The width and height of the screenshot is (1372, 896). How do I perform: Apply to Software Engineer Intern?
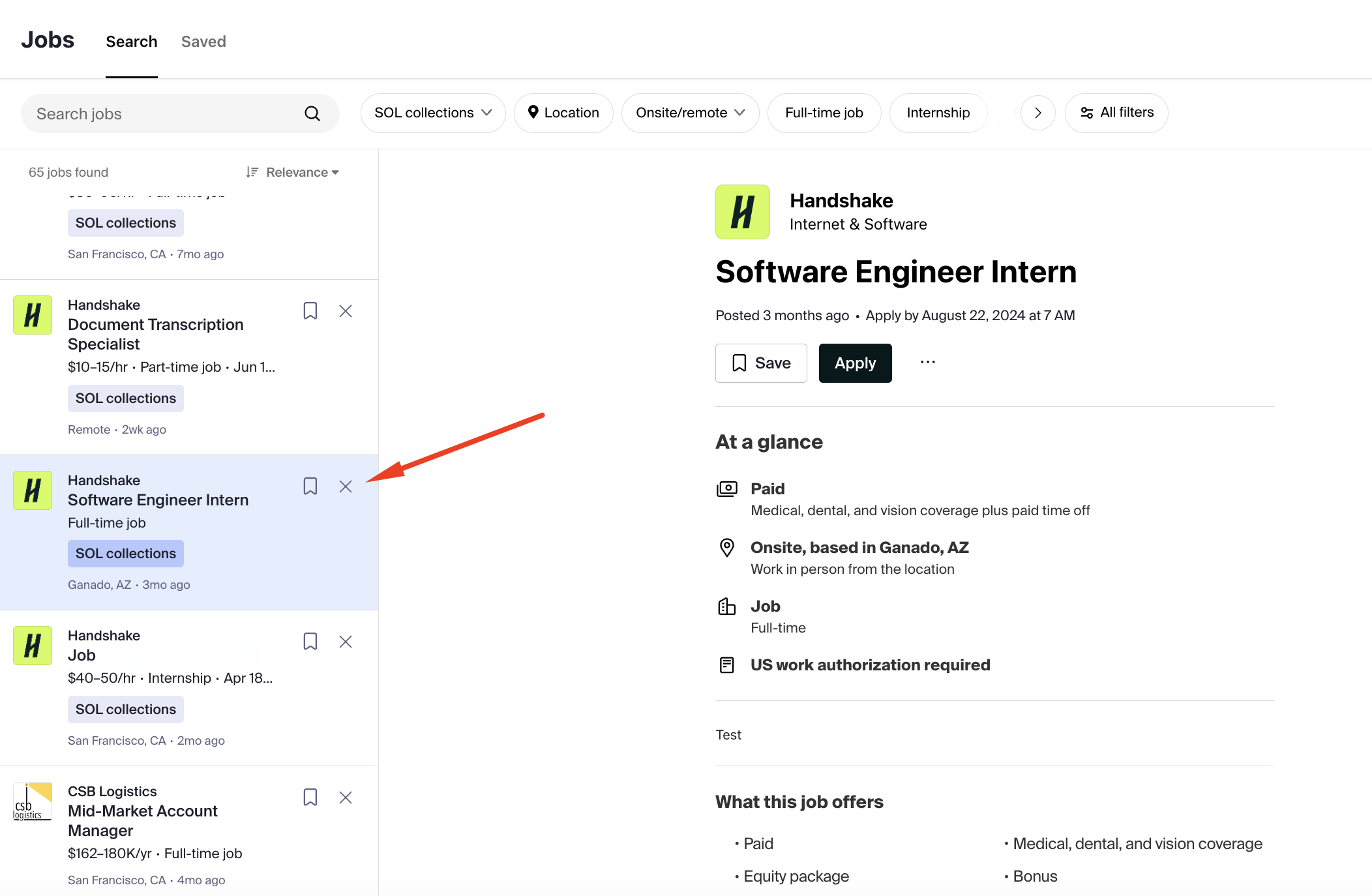(856, 363)
